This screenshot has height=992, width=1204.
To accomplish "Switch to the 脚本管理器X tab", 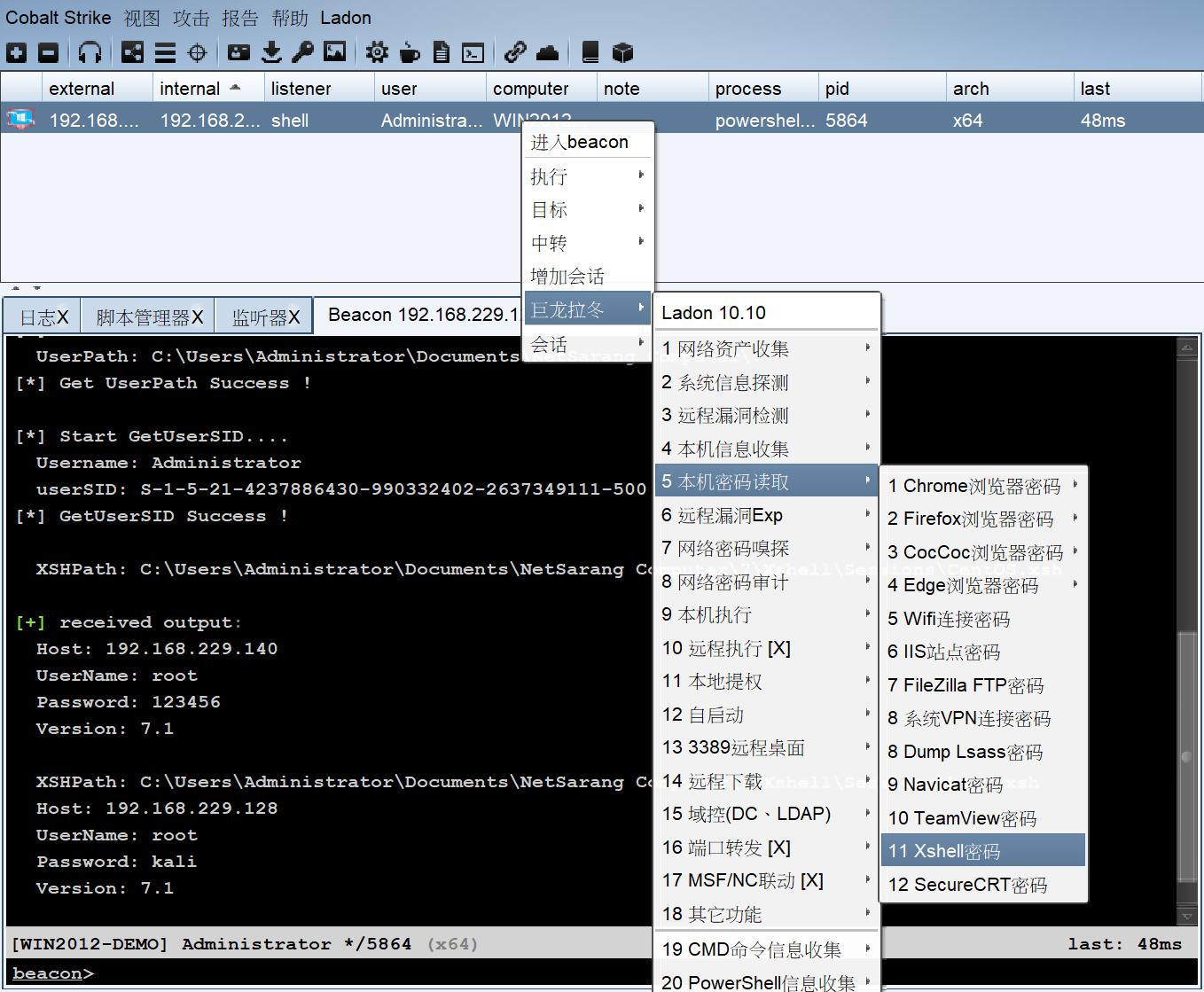I will pyautogui.click(x=149, y=316).
